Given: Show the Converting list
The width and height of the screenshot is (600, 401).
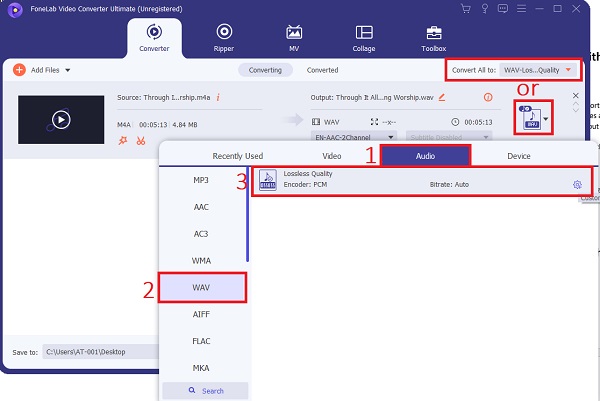Looking at the screenshot, I should [265, 70].
